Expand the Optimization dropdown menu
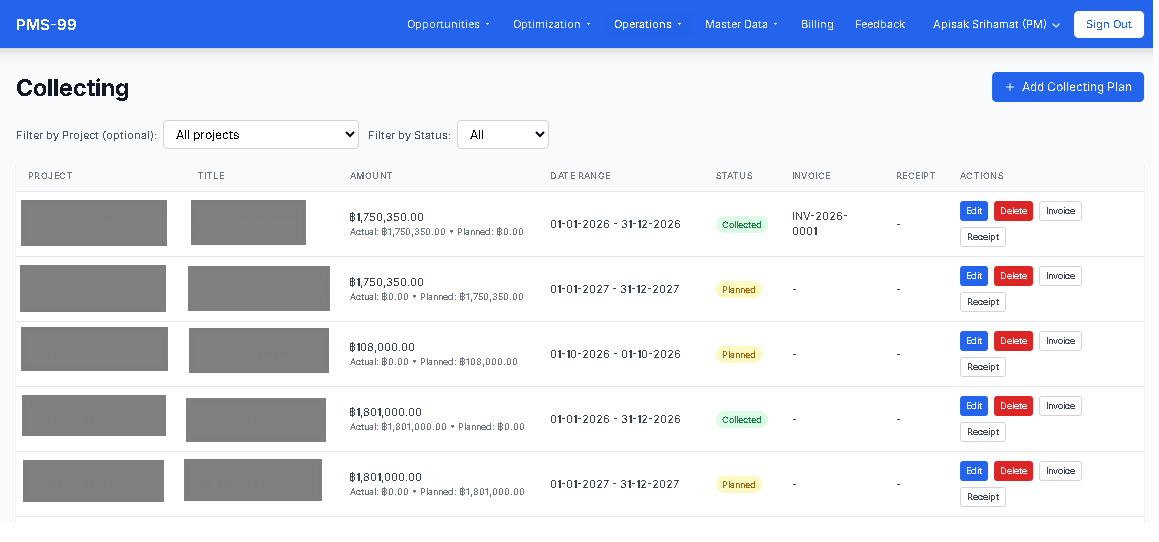Viewport: 1159px width, 542px height. [x=552, y=24]
